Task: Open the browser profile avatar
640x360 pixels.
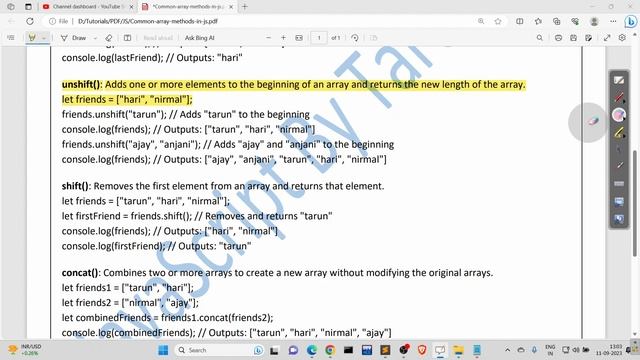Action: pos(594,21)
